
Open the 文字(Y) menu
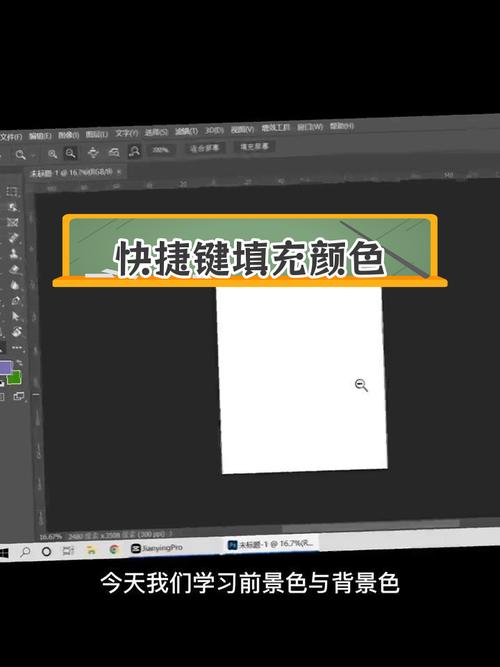[x=126, y=133]
